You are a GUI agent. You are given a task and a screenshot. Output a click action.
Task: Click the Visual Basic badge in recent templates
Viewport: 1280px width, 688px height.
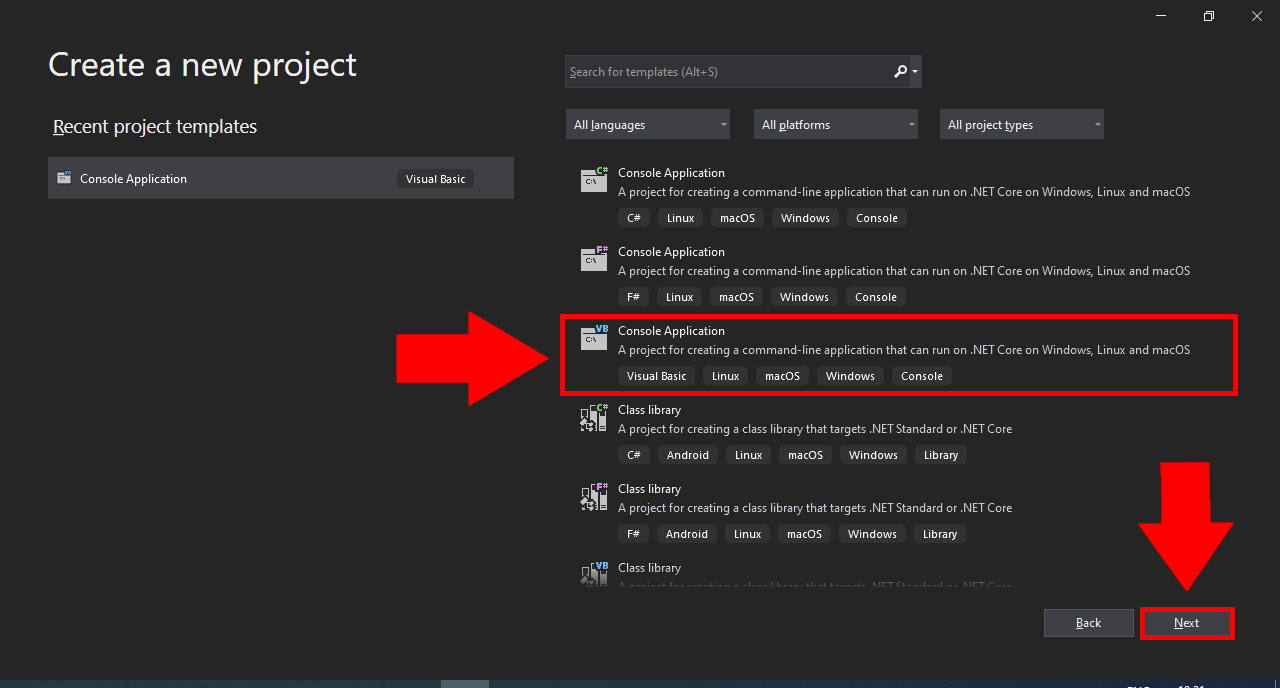(436, 179)
